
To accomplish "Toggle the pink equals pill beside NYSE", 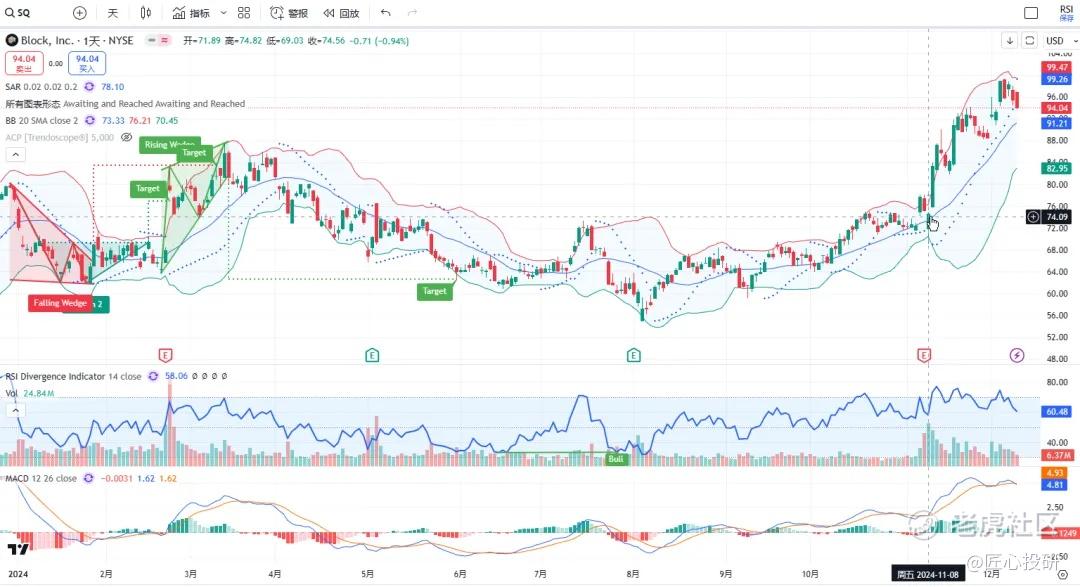I will 165,41.
